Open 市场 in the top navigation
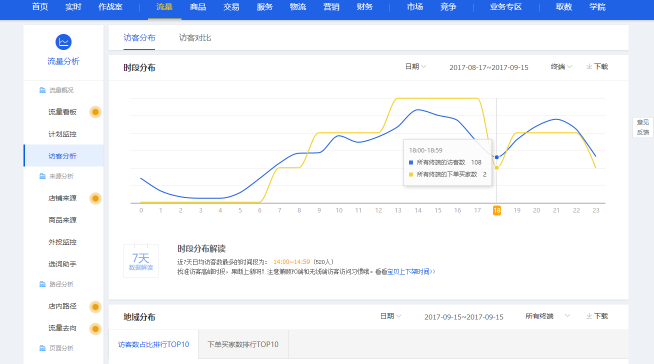This screenshot has width=654, height=364. (x=415, y=7)
